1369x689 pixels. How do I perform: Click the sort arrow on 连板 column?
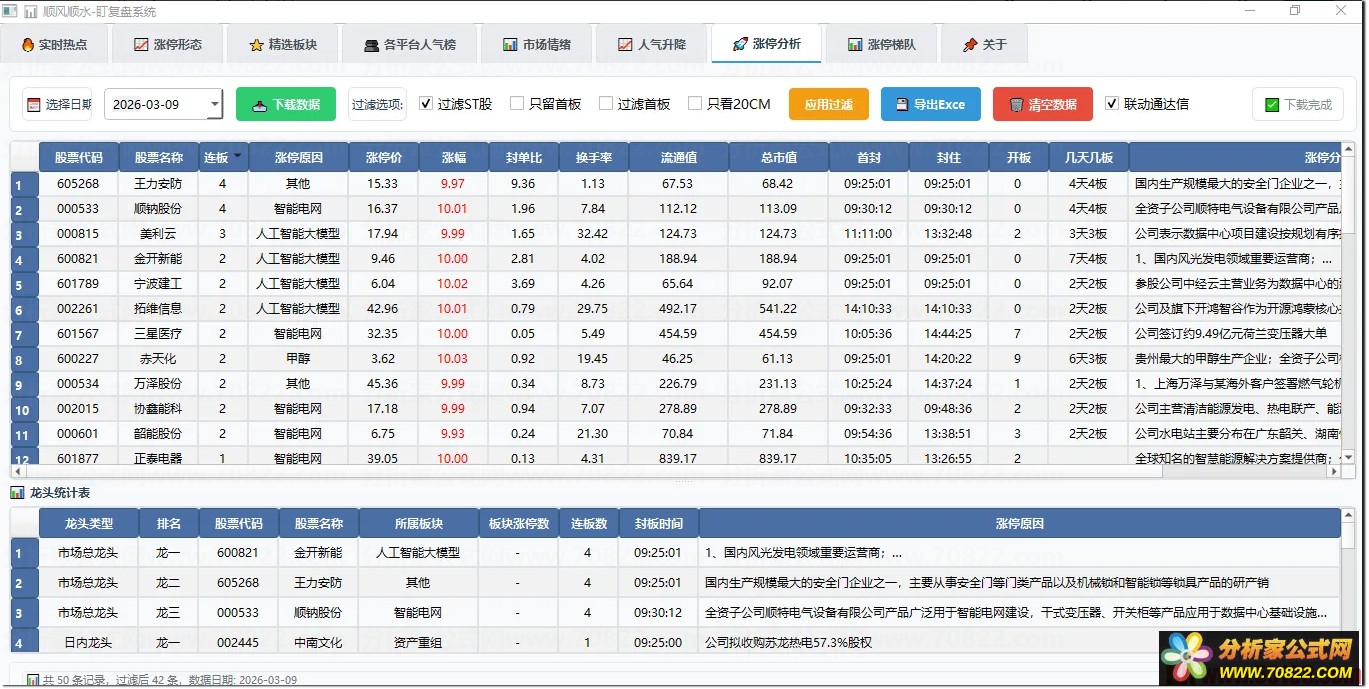238,157
